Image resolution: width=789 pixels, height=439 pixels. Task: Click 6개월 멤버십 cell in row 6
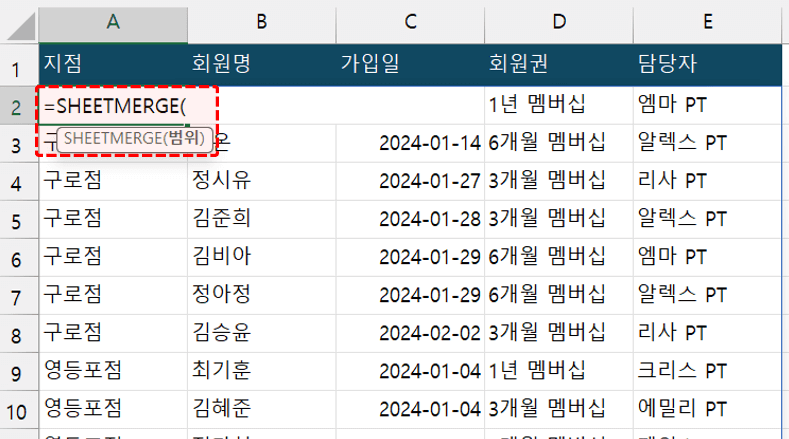[x=559, y=258]
